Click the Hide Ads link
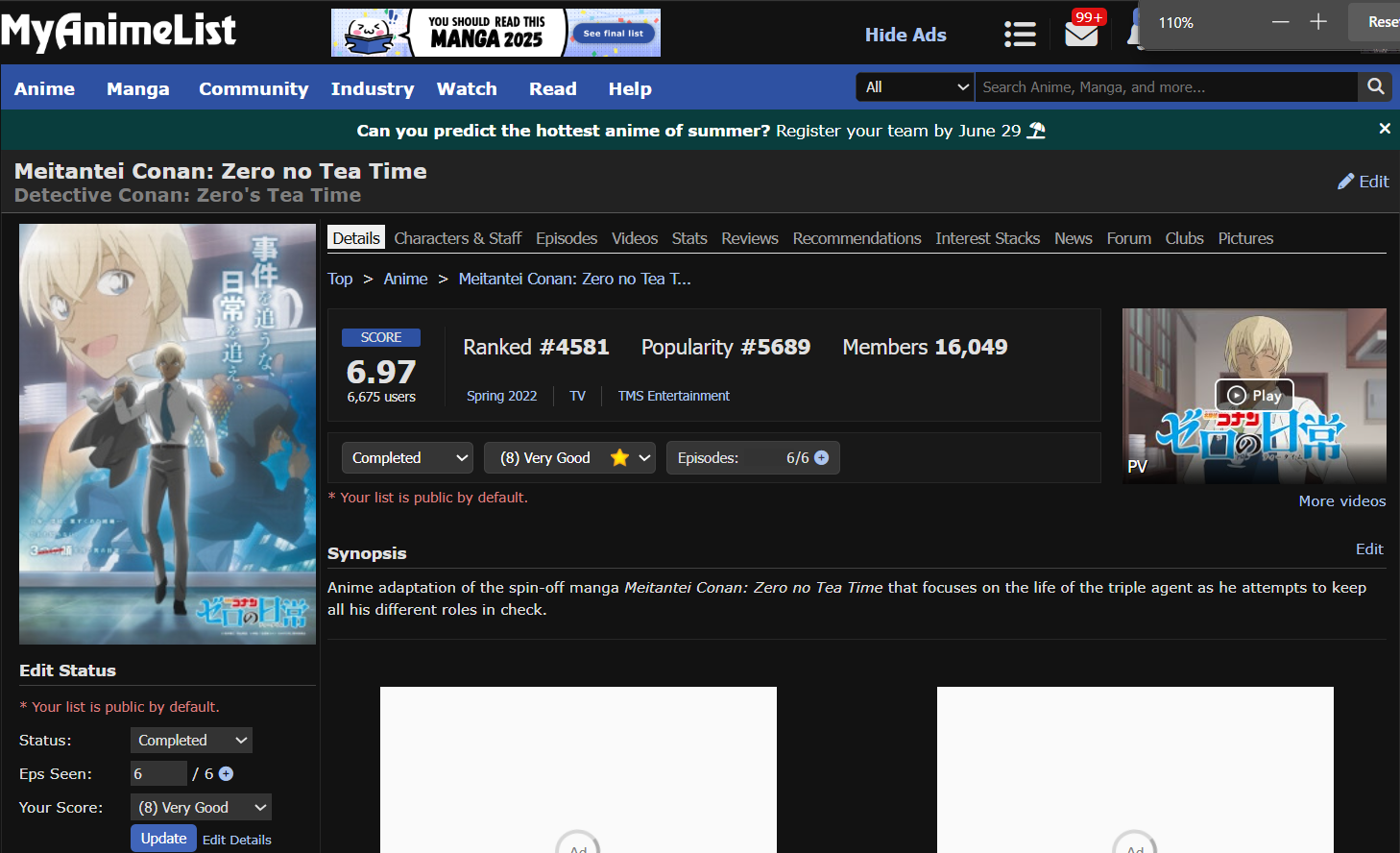Viewport: 1400px width, 853px height. pos(905,35)
